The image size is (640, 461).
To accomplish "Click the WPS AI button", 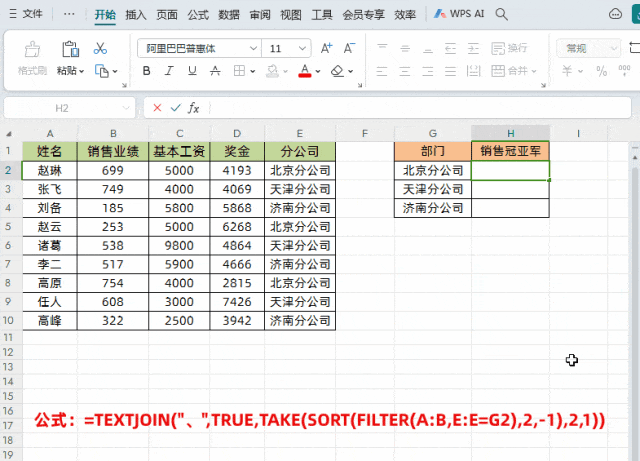I will [x=459, y=14].
